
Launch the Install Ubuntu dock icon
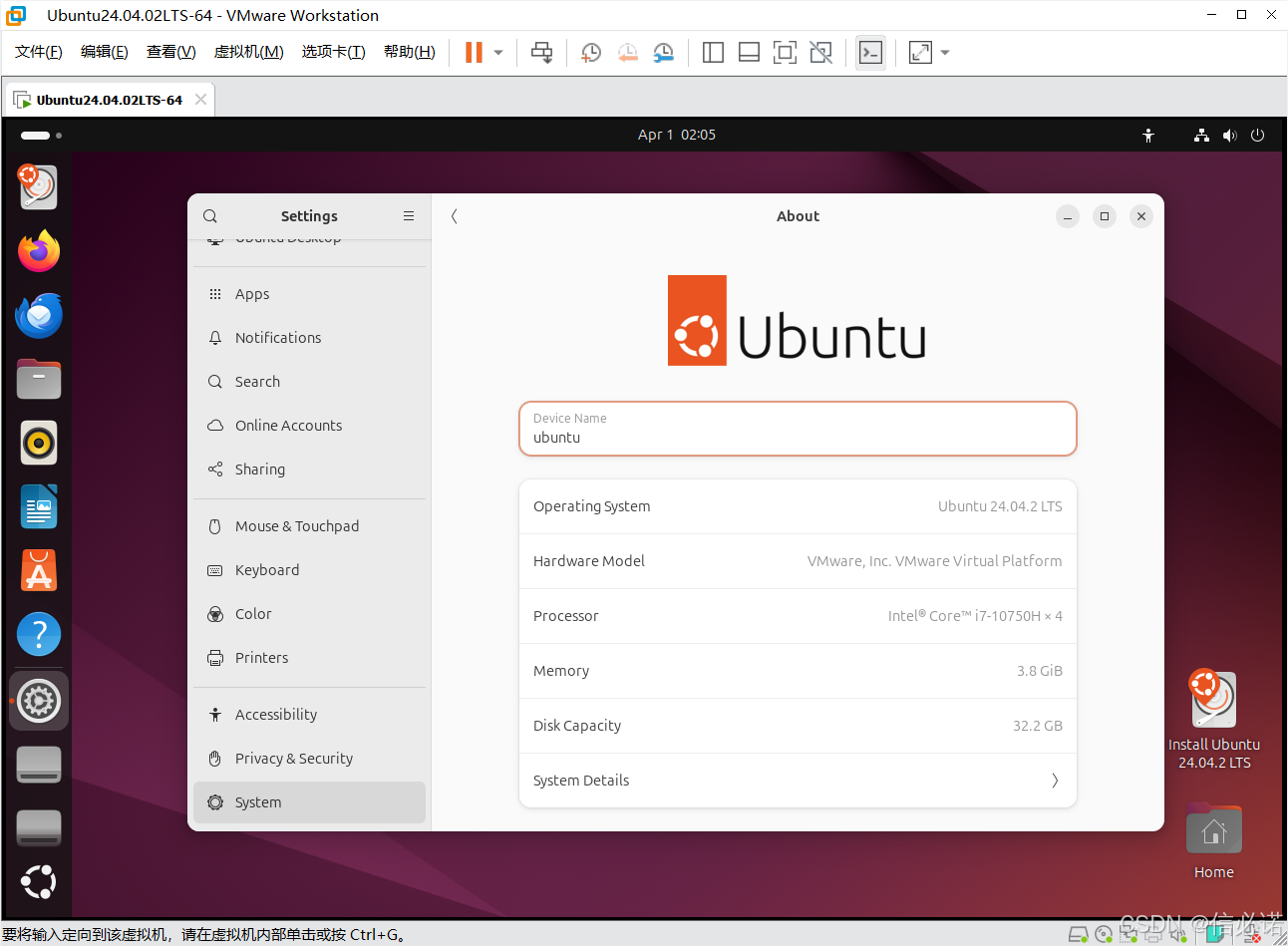pyautogui.click(x=39, y=187)
